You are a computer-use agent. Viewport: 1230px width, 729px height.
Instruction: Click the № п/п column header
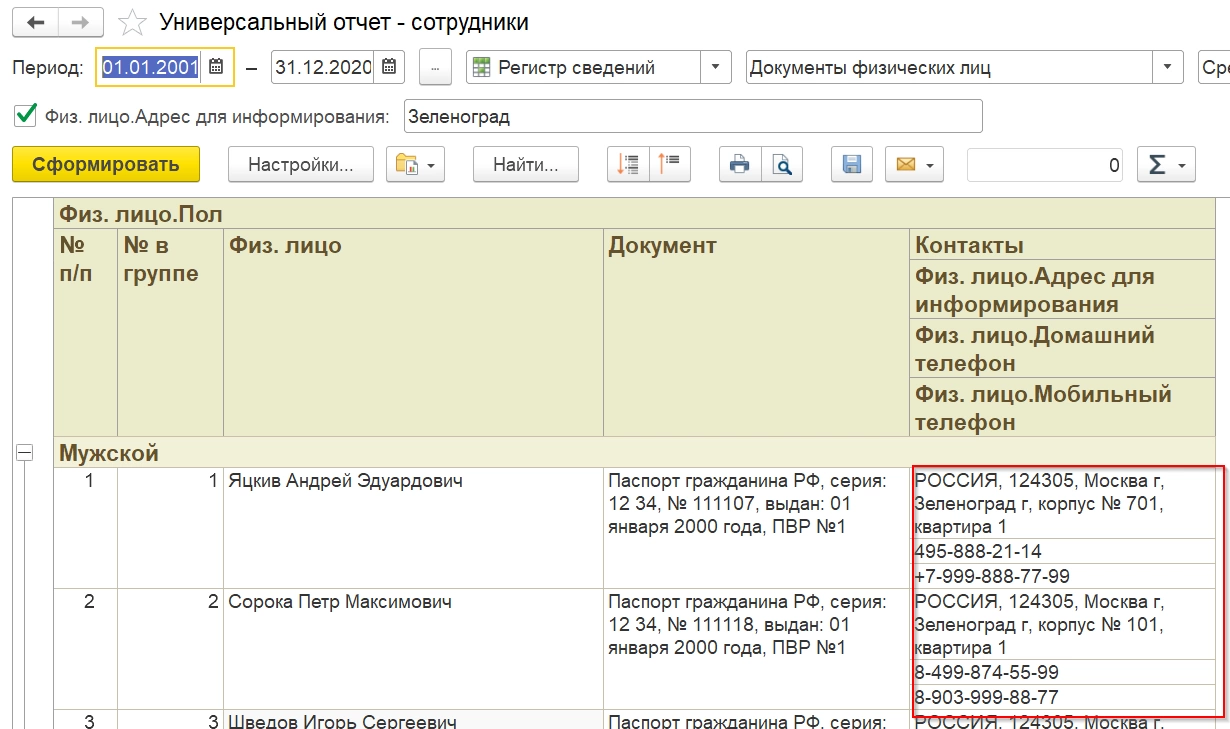click(x=85, y=333)
